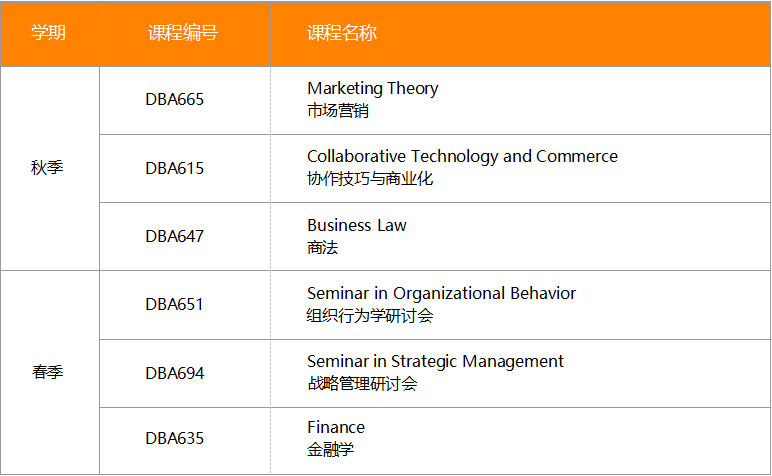Click Seminar in Organizational Behavior title
This screenshot has width=772, height=476.
441,293
